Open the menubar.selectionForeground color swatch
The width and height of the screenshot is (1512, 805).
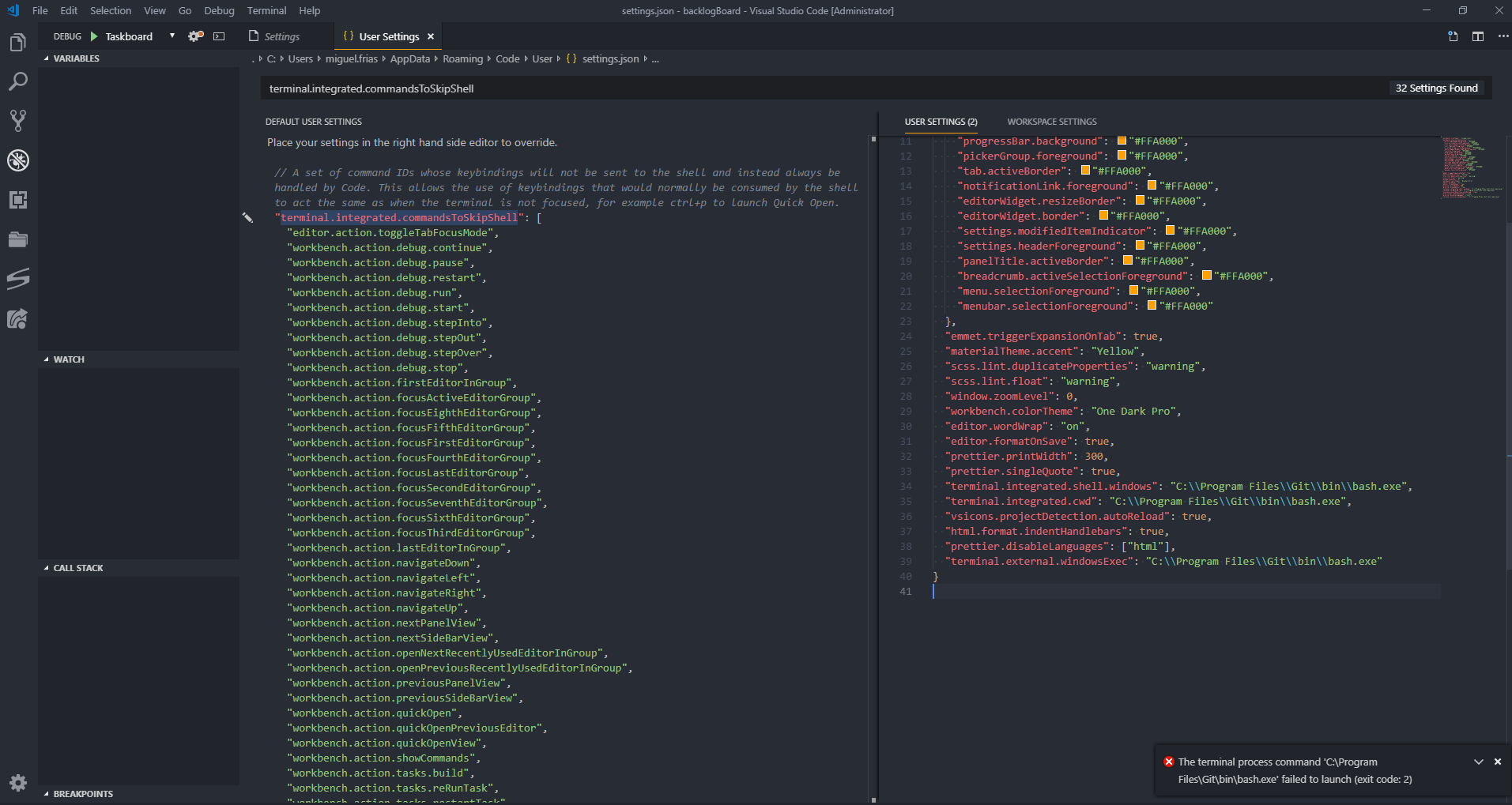point(1152,306)
